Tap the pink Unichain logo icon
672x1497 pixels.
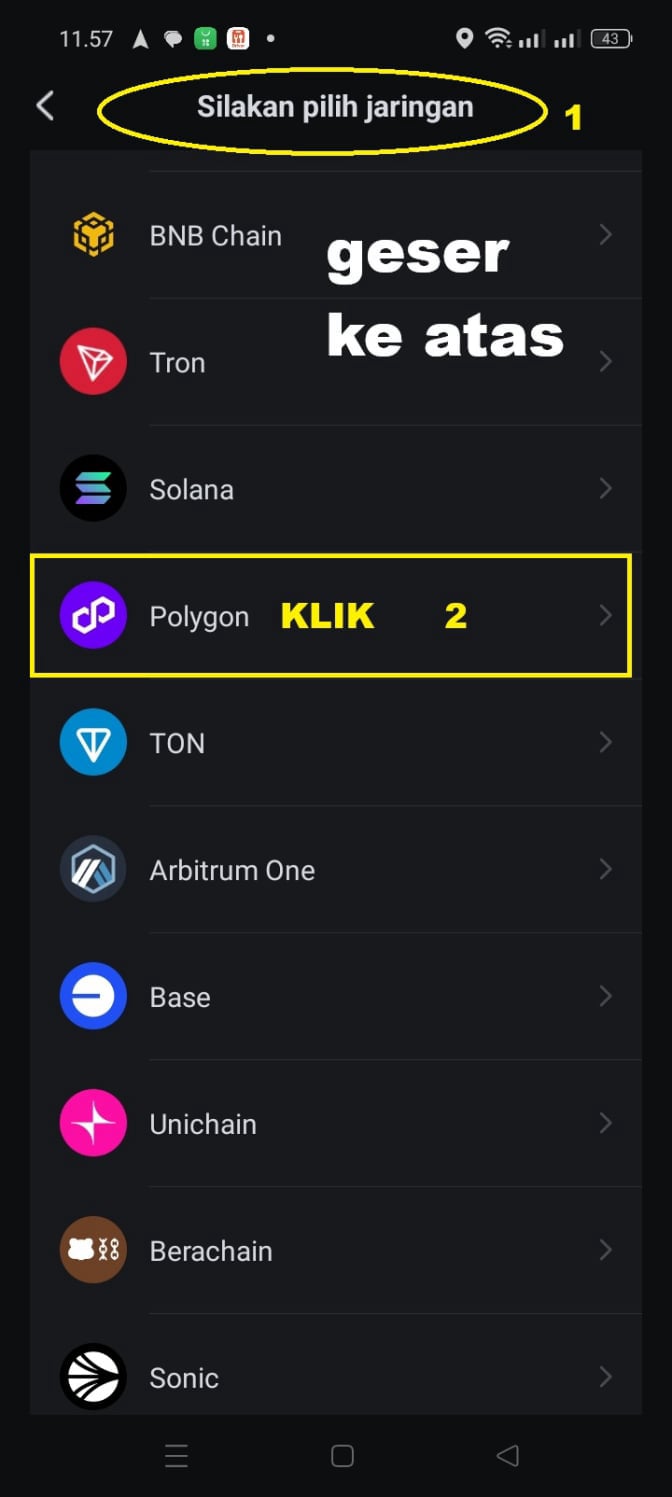pos(93,1124)
